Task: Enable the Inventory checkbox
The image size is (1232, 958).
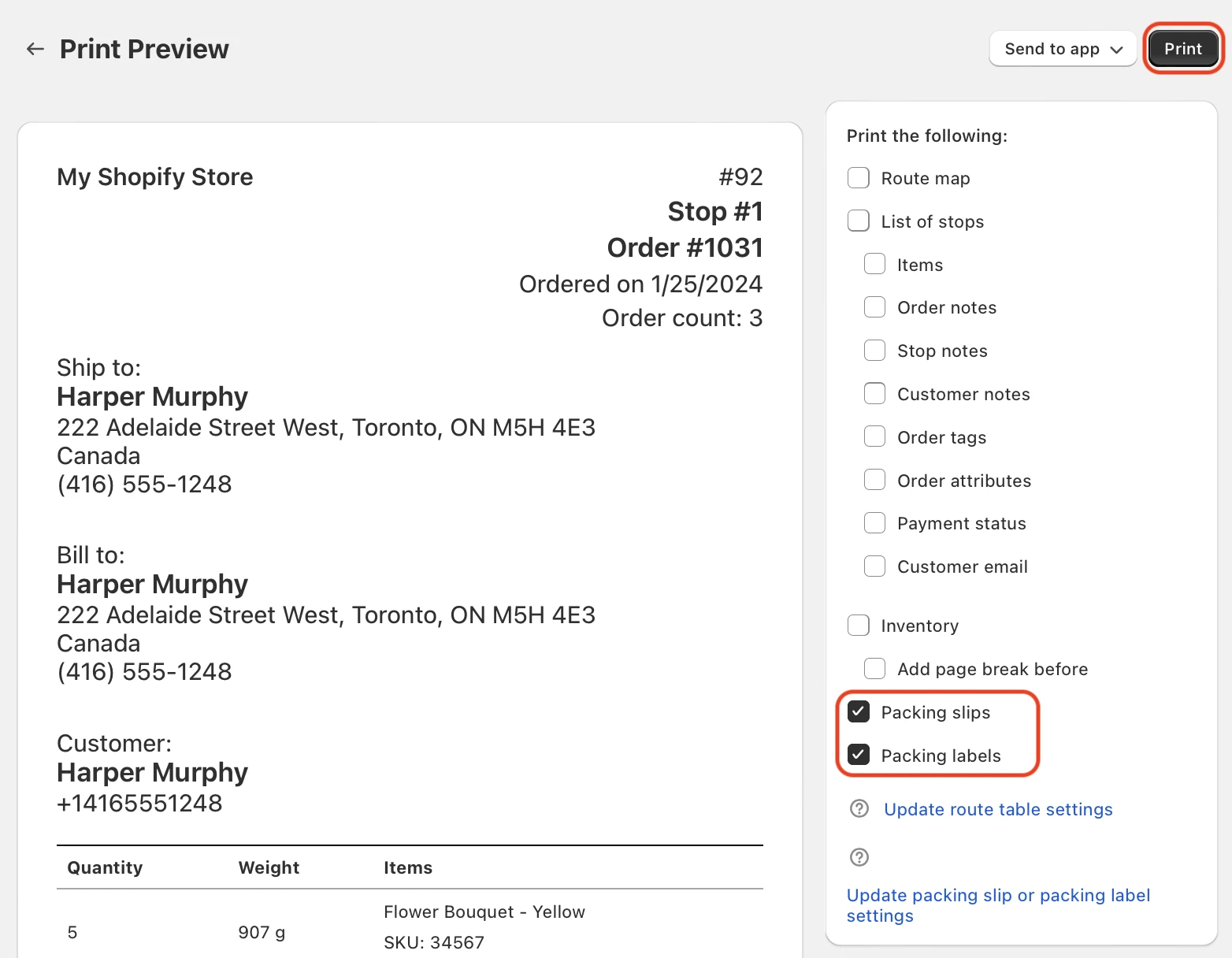Action: click(859, 626)
